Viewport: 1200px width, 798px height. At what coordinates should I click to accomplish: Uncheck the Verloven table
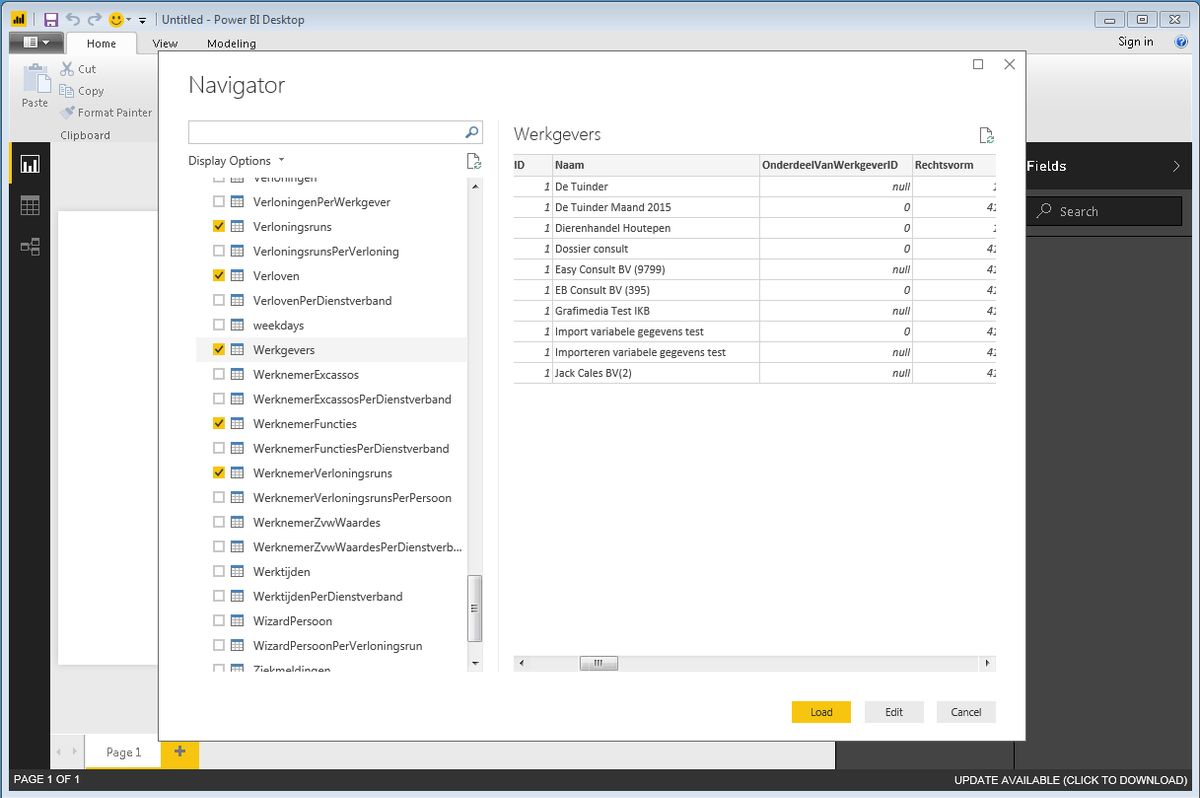pos(217,275)
